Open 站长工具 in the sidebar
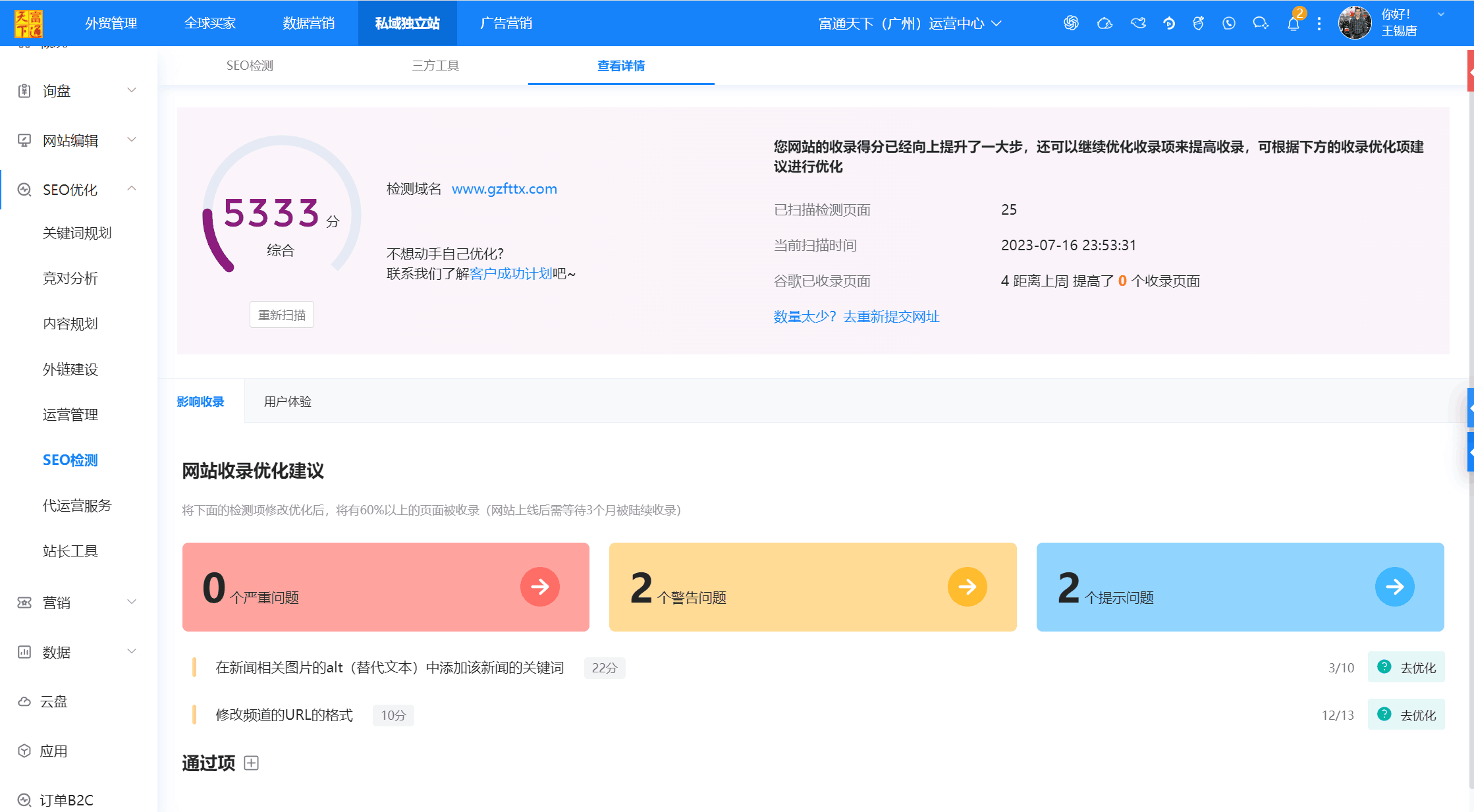The width and height of the screenshot is (1474, 812). [70, 551]
